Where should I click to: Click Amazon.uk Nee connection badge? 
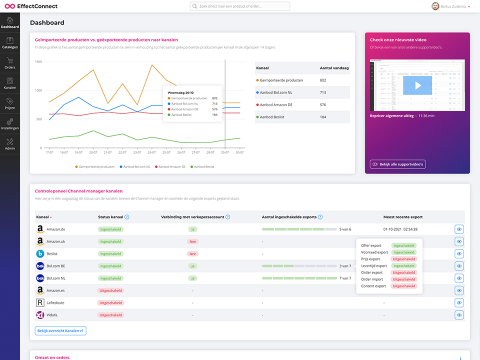click(193, 241)
